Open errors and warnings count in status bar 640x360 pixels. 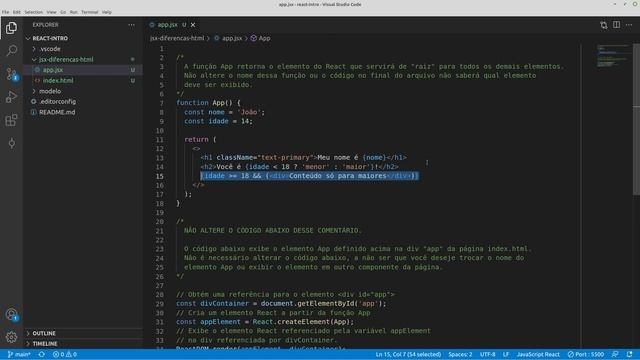click(x=65, y=354)
